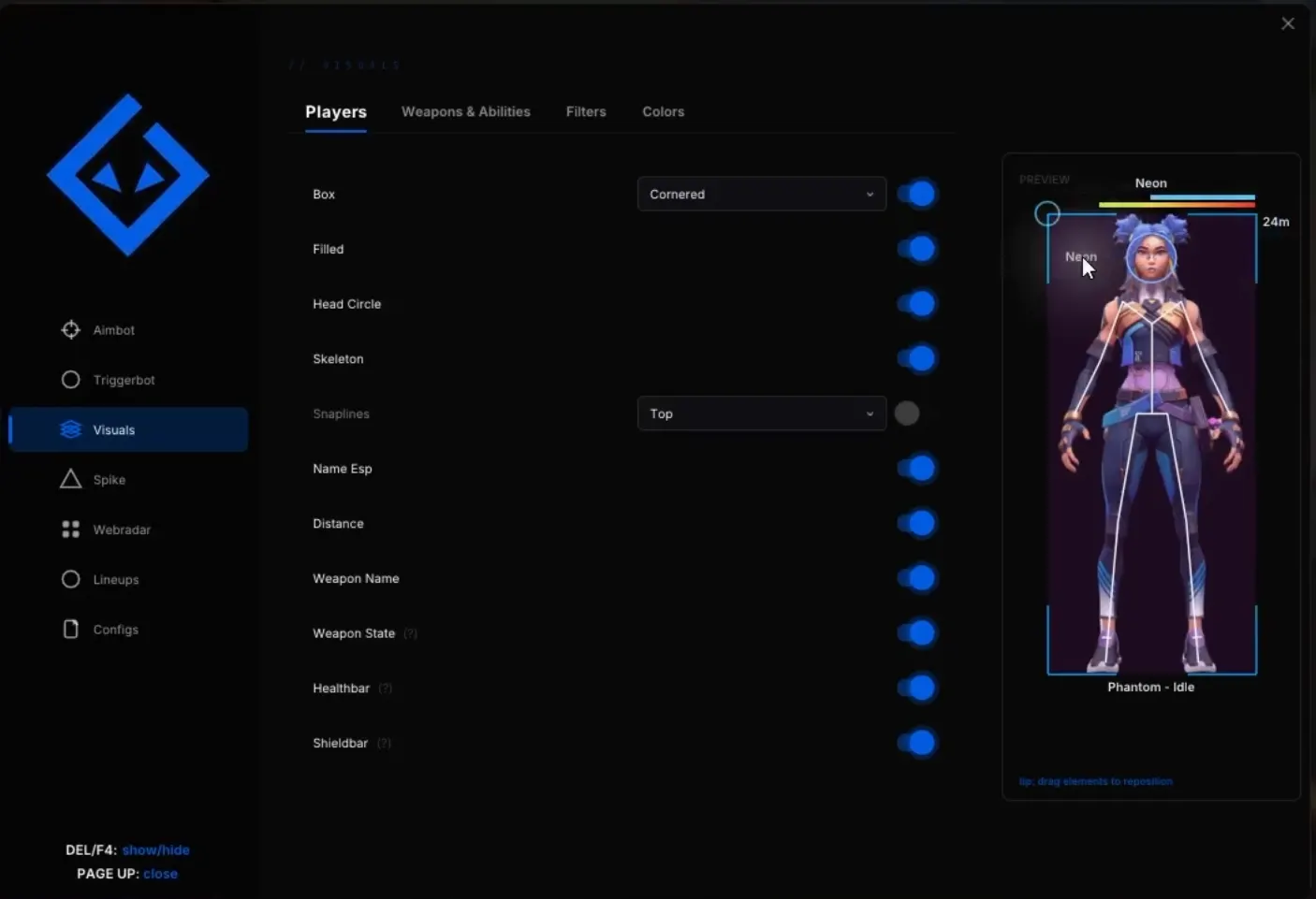This screenshot has height=899, width=1316.
Task: Click the PREVIEW heading text
Action: tap(1045, 179)
